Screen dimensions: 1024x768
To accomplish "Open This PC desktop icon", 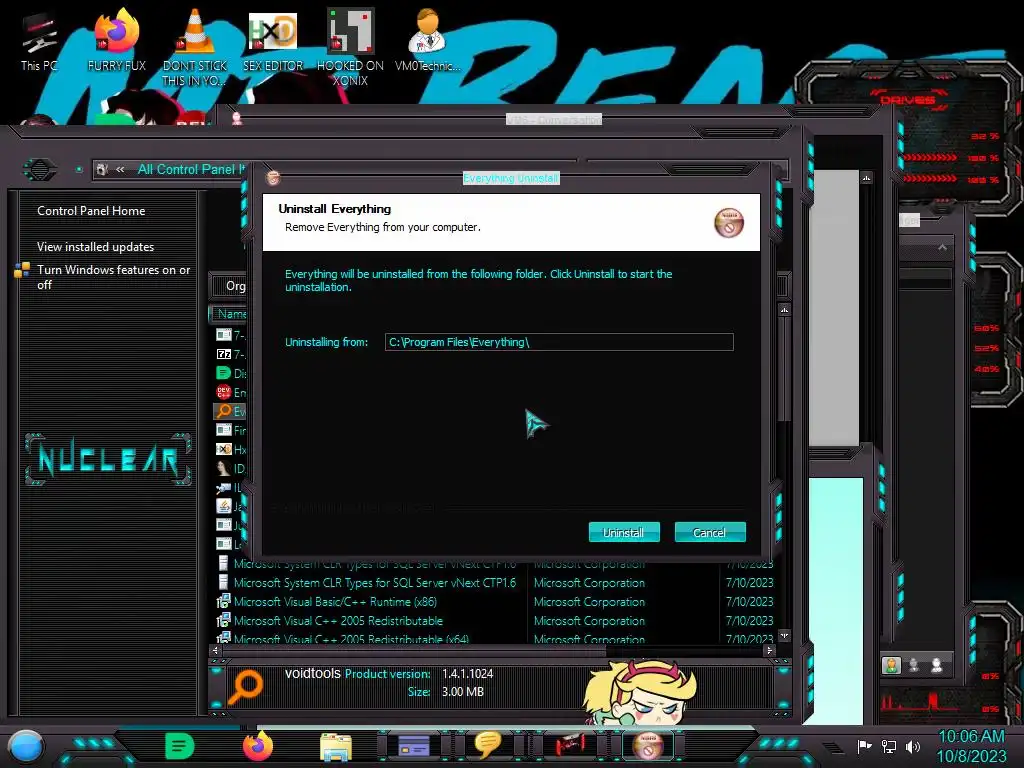I will (x=39, y=42).
